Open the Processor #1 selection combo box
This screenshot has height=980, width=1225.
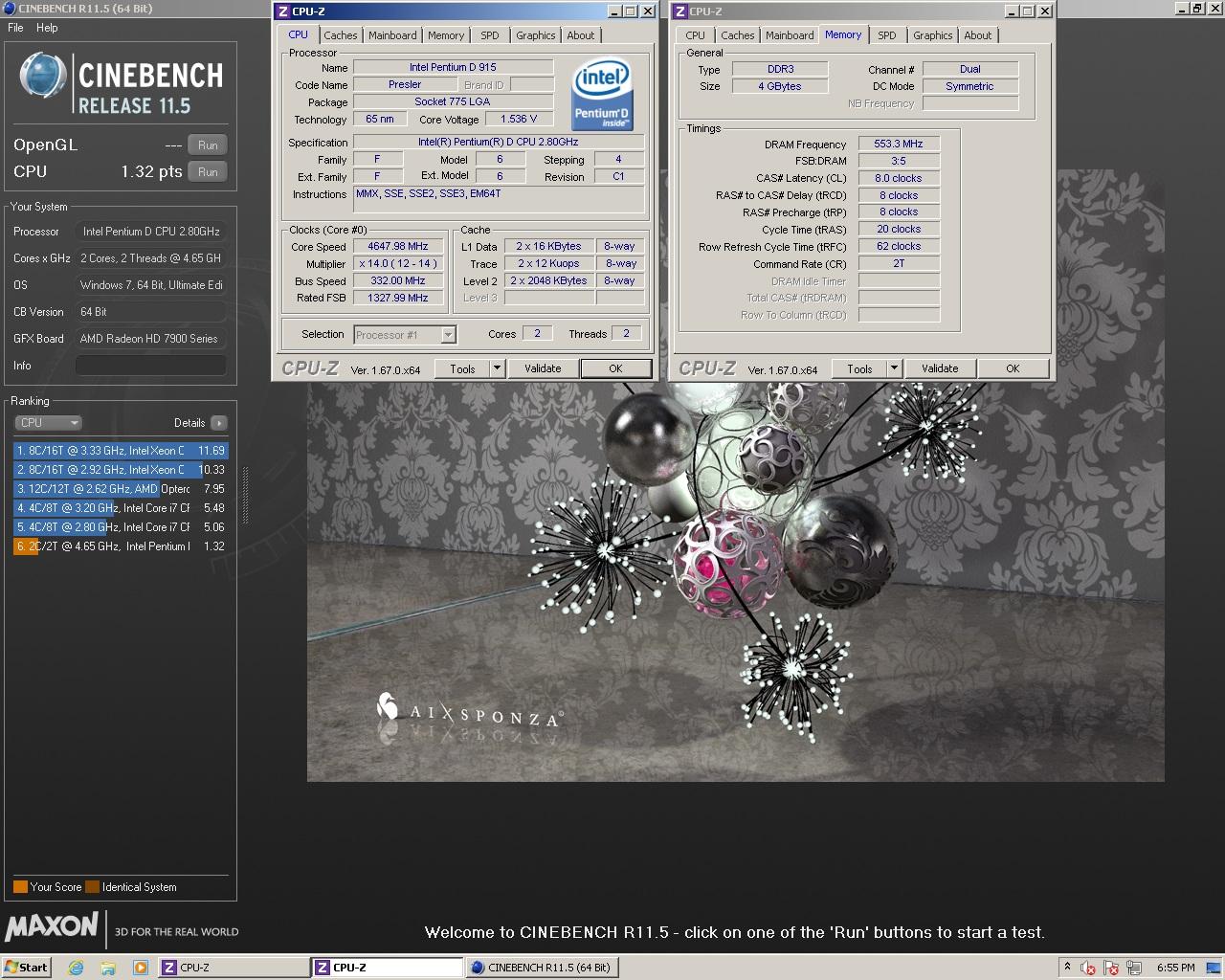point(405,335)
